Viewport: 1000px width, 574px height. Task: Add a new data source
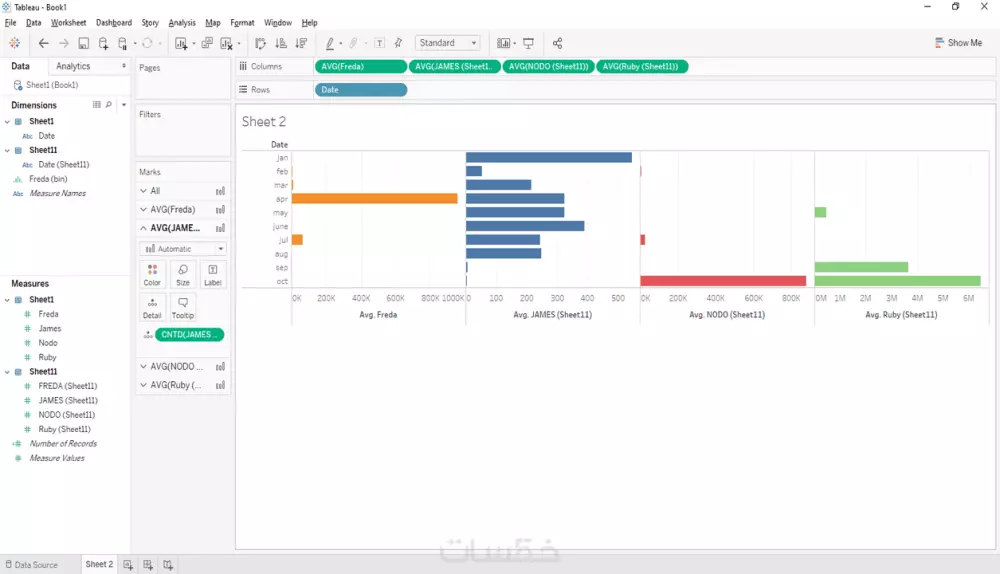pyautogui.click(x=103, y=43)
